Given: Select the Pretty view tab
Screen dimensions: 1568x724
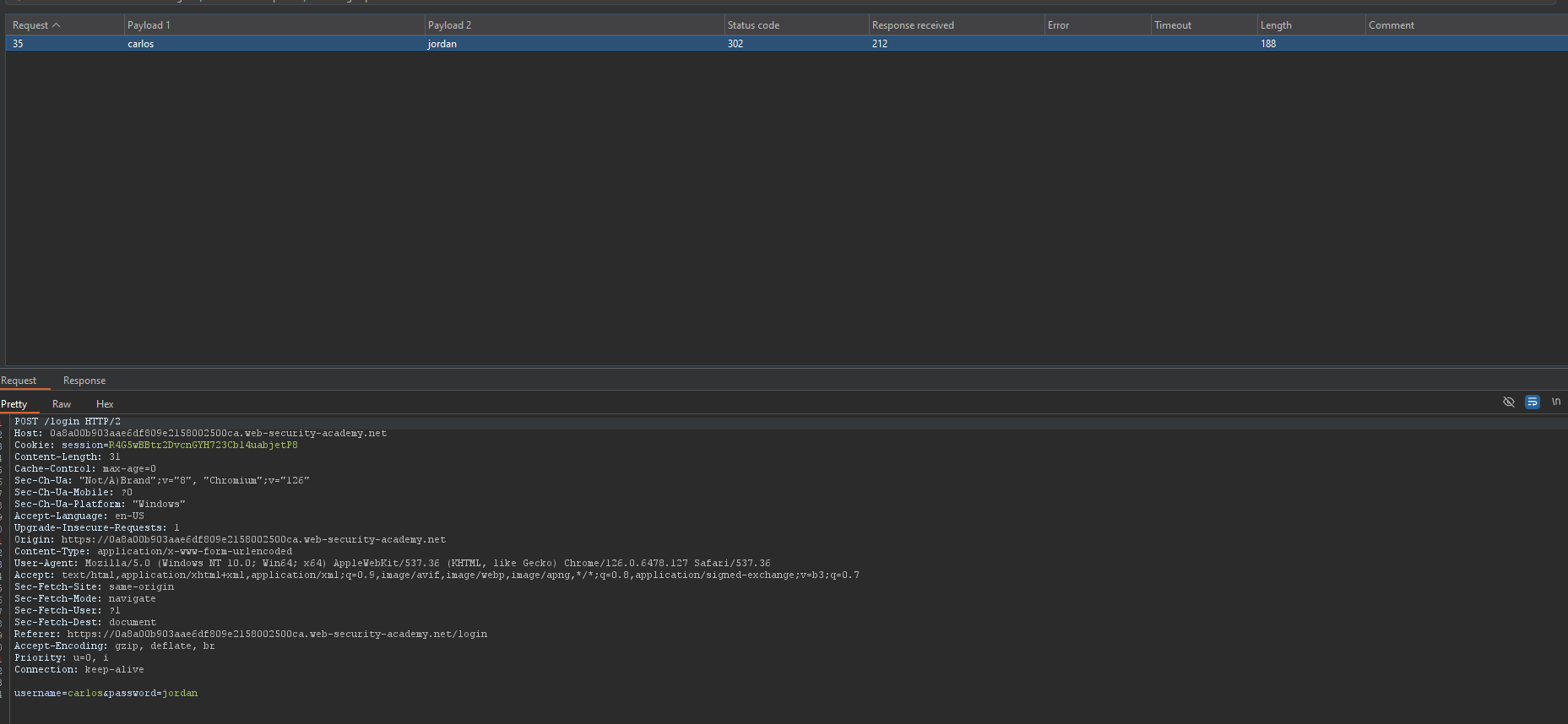Looking at the screenshot, I should (14, 404).
